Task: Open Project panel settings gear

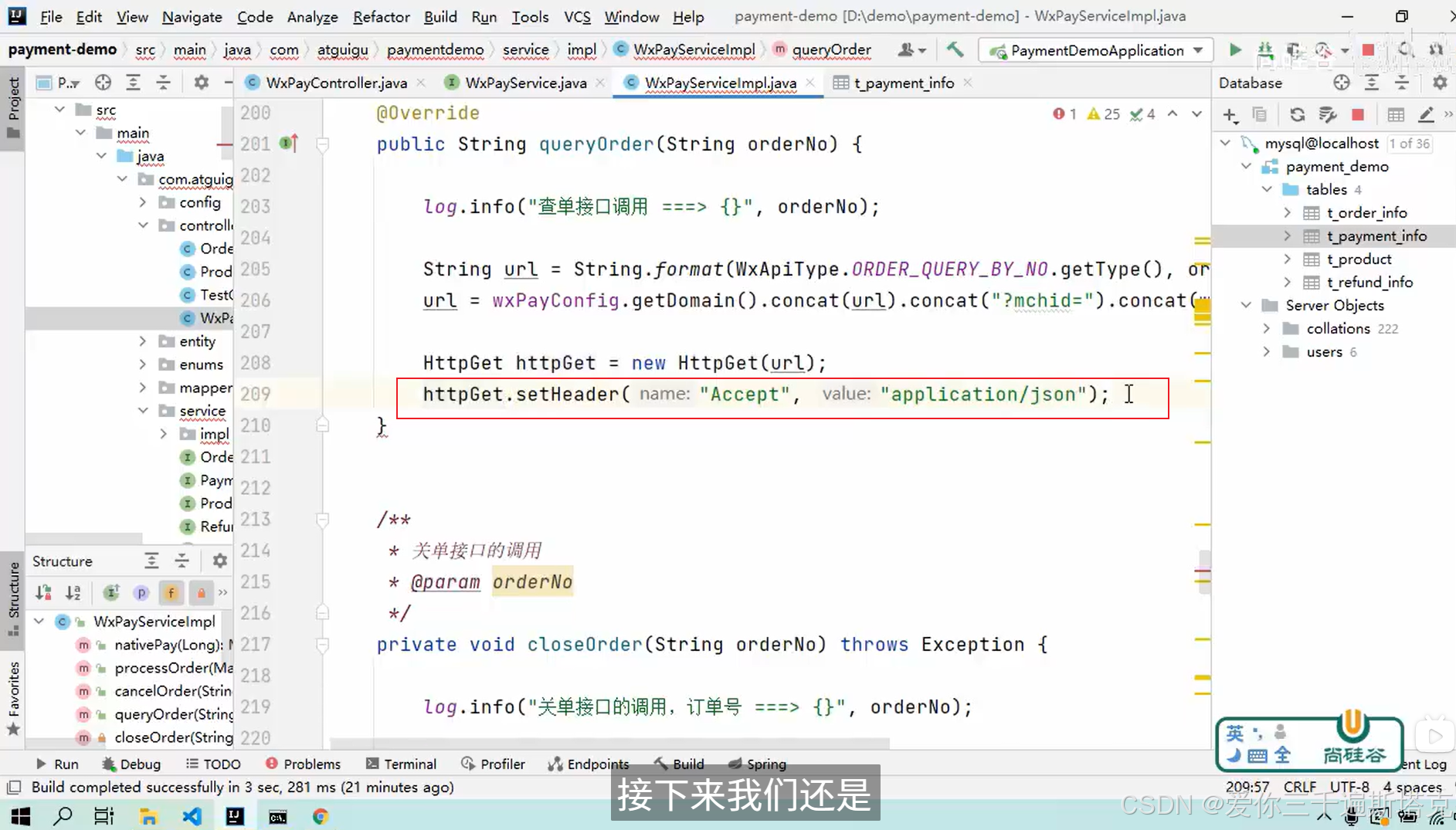Action: 202,83
